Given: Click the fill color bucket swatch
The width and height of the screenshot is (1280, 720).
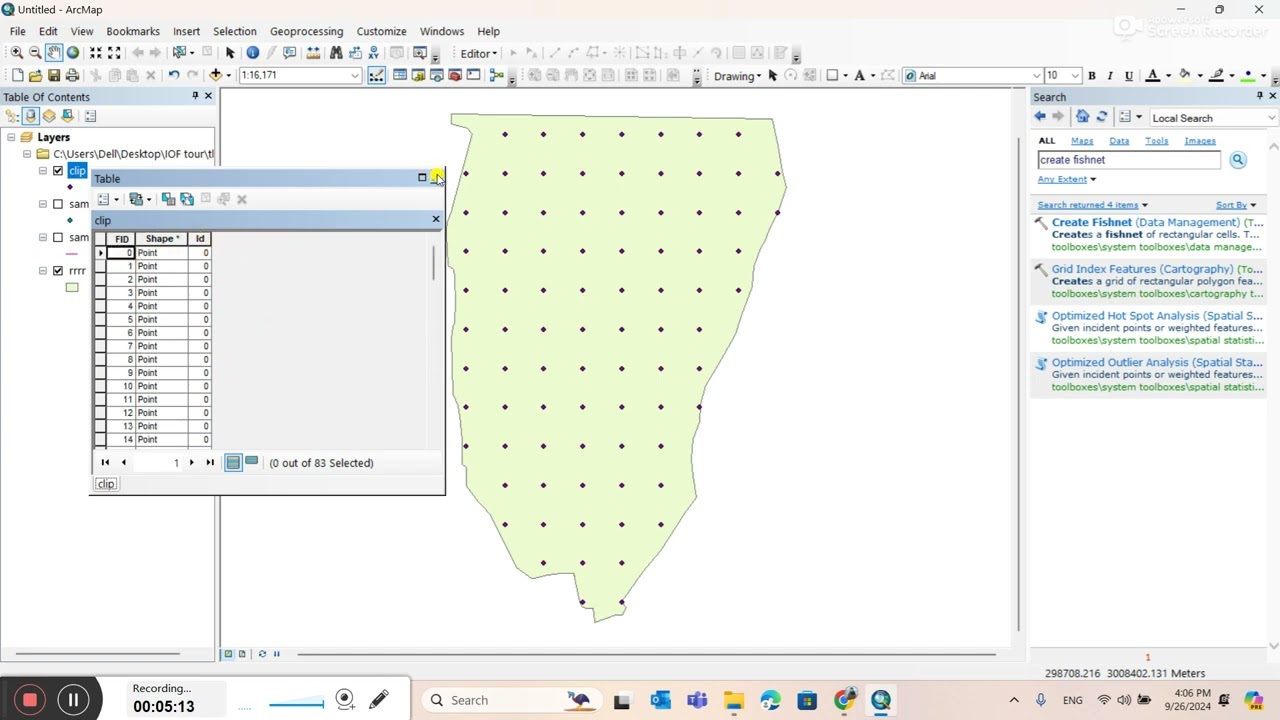Looking at the screenshot, I should 1185,76.
